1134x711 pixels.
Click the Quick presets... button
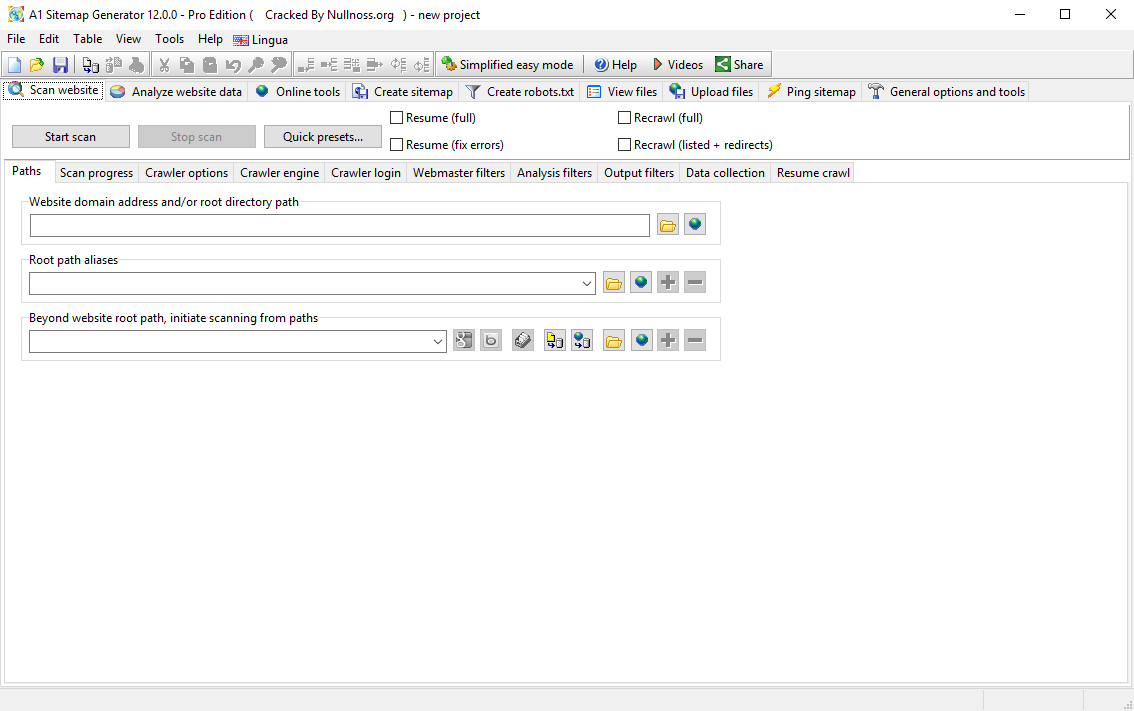(x=323, y=137)
